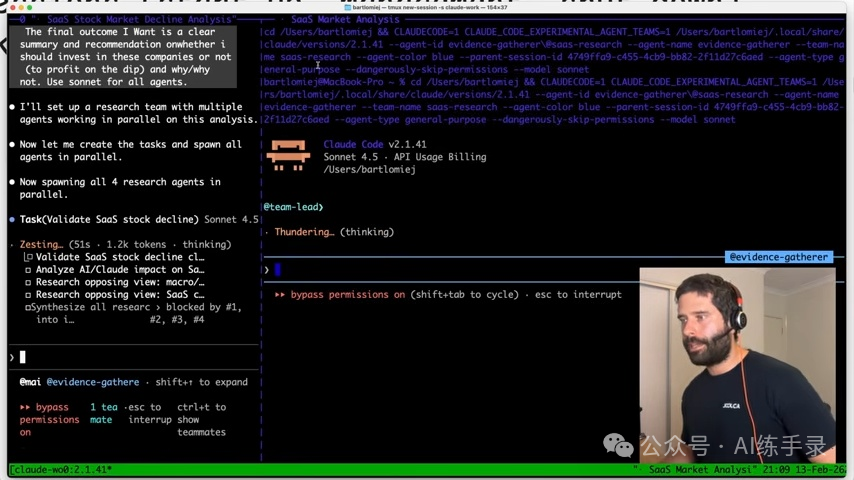
Task: Click the red close window button
Action: coord(13,8)
